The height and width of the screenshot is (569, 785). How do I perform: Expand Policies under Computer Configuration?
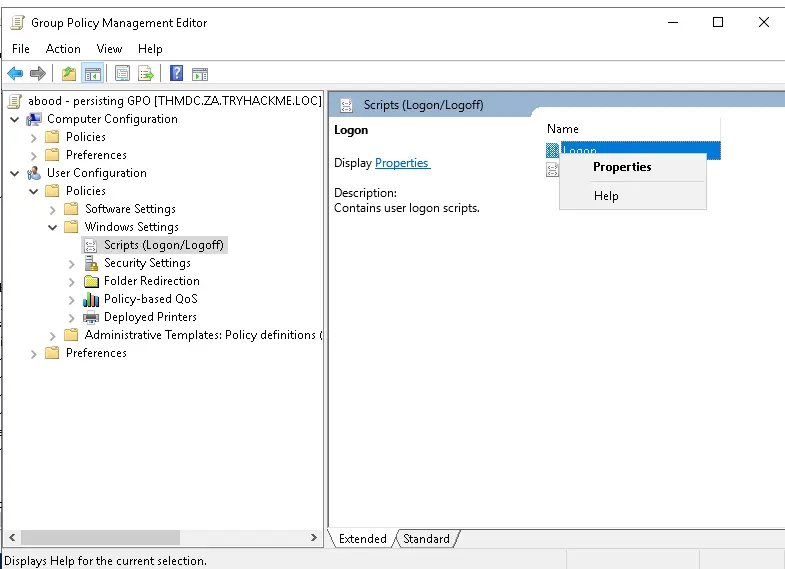pos(34,138)
